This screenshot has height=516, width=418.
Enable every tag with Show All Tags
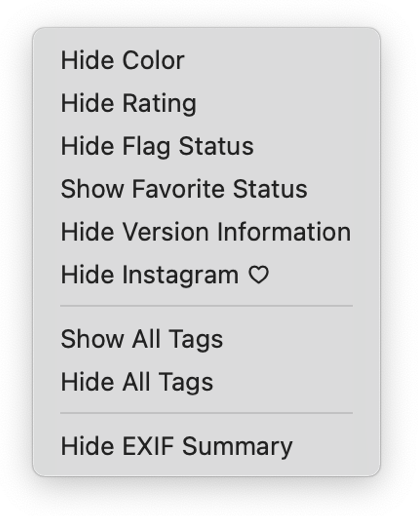click(206, 339)
